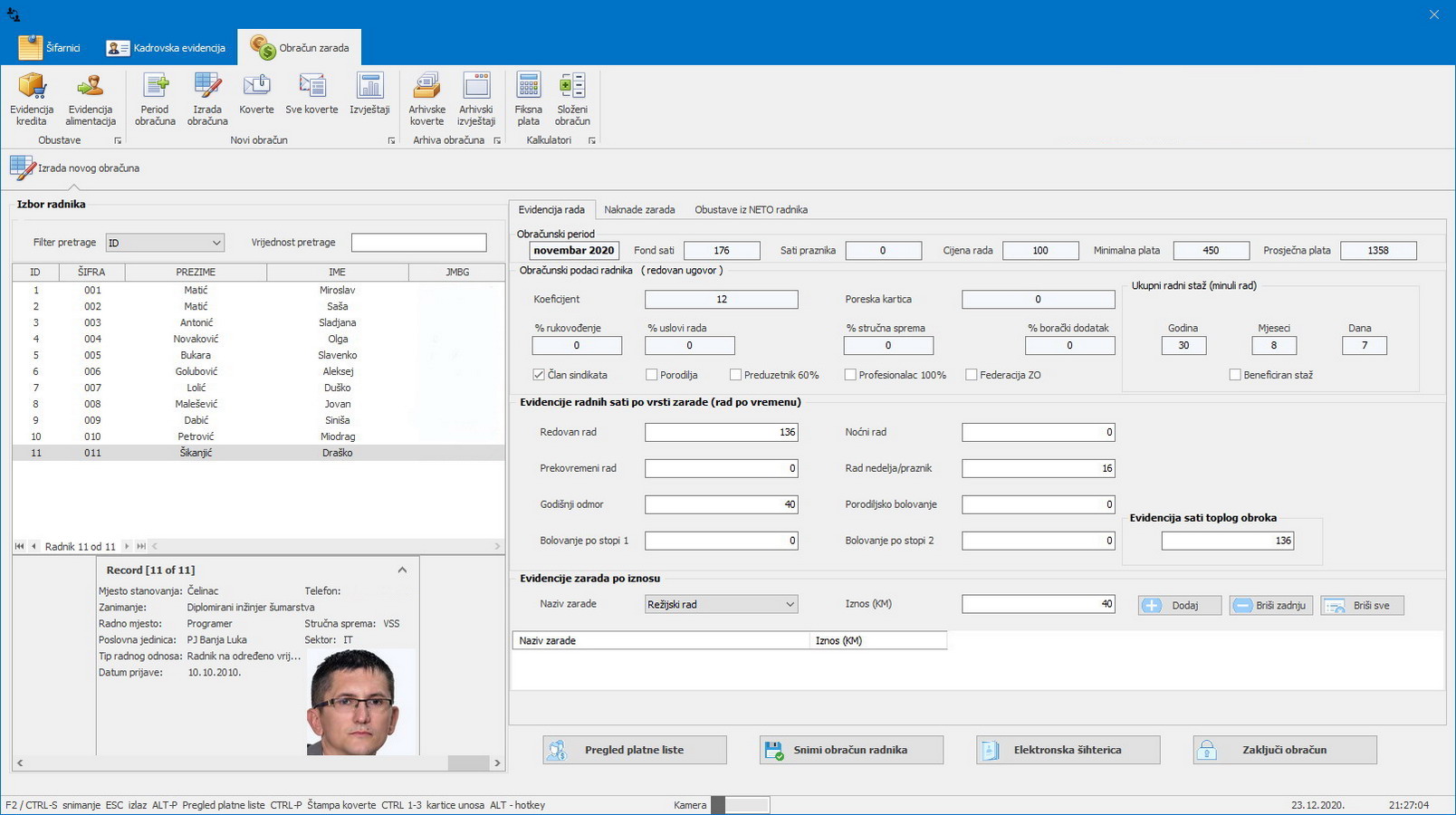Open Fiksna plata calculator
This screenshot has width=1456, height=815.
pos(529,99)
